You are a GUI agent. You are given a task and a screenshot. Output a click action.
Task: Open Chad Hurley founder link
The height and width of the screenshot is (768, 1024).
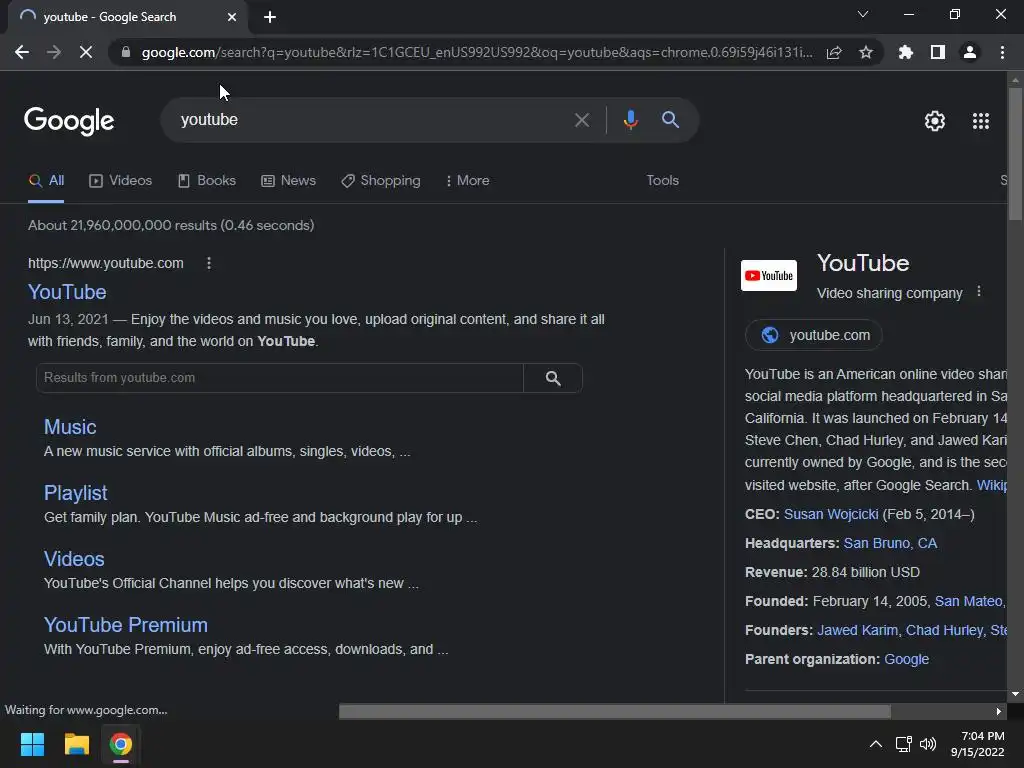click(x=944, y=630)
